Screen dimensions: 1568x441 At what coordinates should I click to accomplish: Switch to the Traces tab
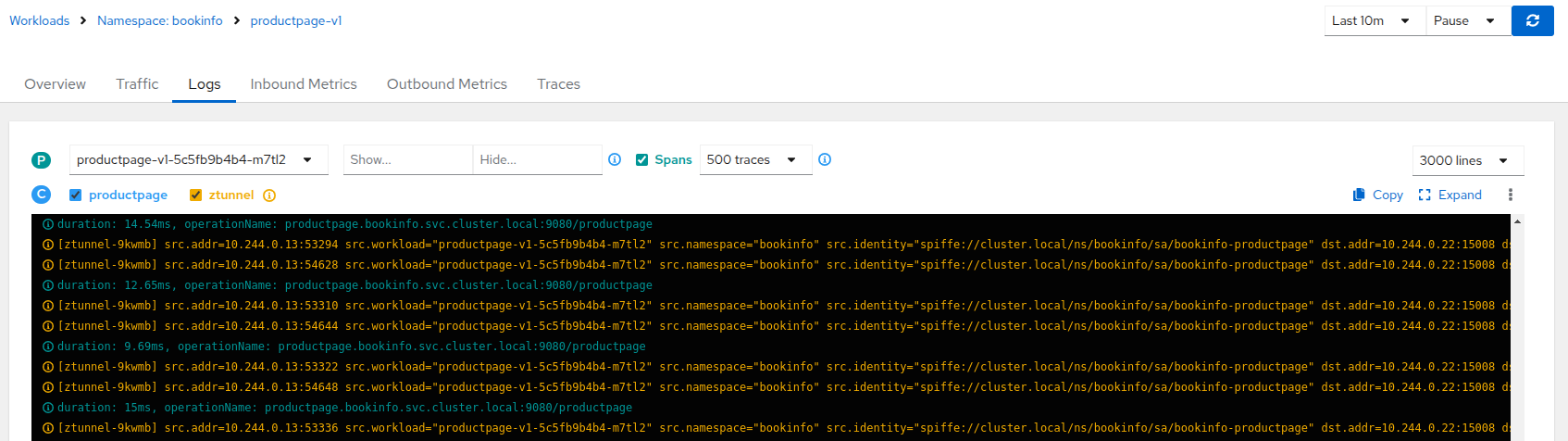[x=558, y=83]
